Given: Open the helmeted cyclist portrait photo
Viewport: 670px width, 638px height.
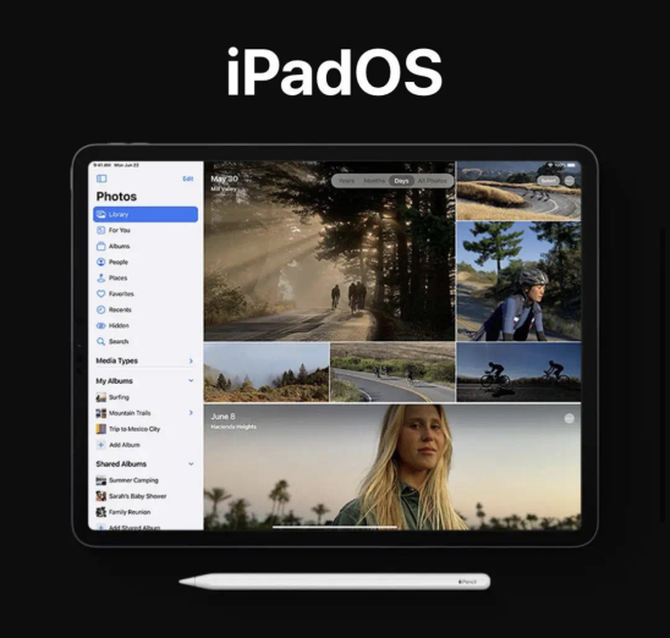Looking at the screenshot, I should coord(519,281).
